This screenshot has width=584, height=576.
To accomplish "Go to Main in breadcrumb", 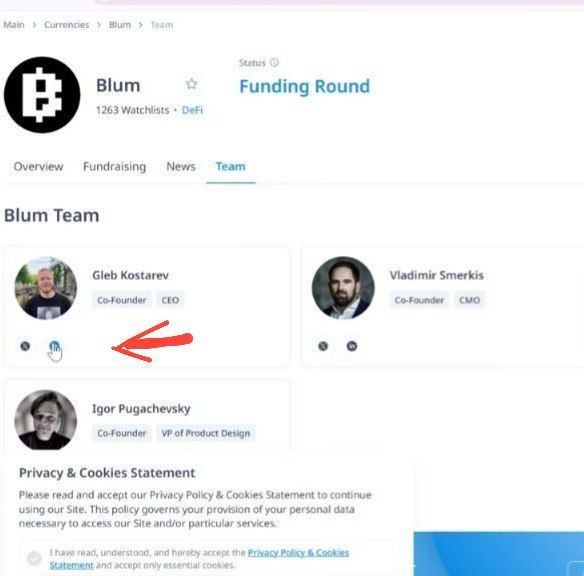I will pos(14,25).
